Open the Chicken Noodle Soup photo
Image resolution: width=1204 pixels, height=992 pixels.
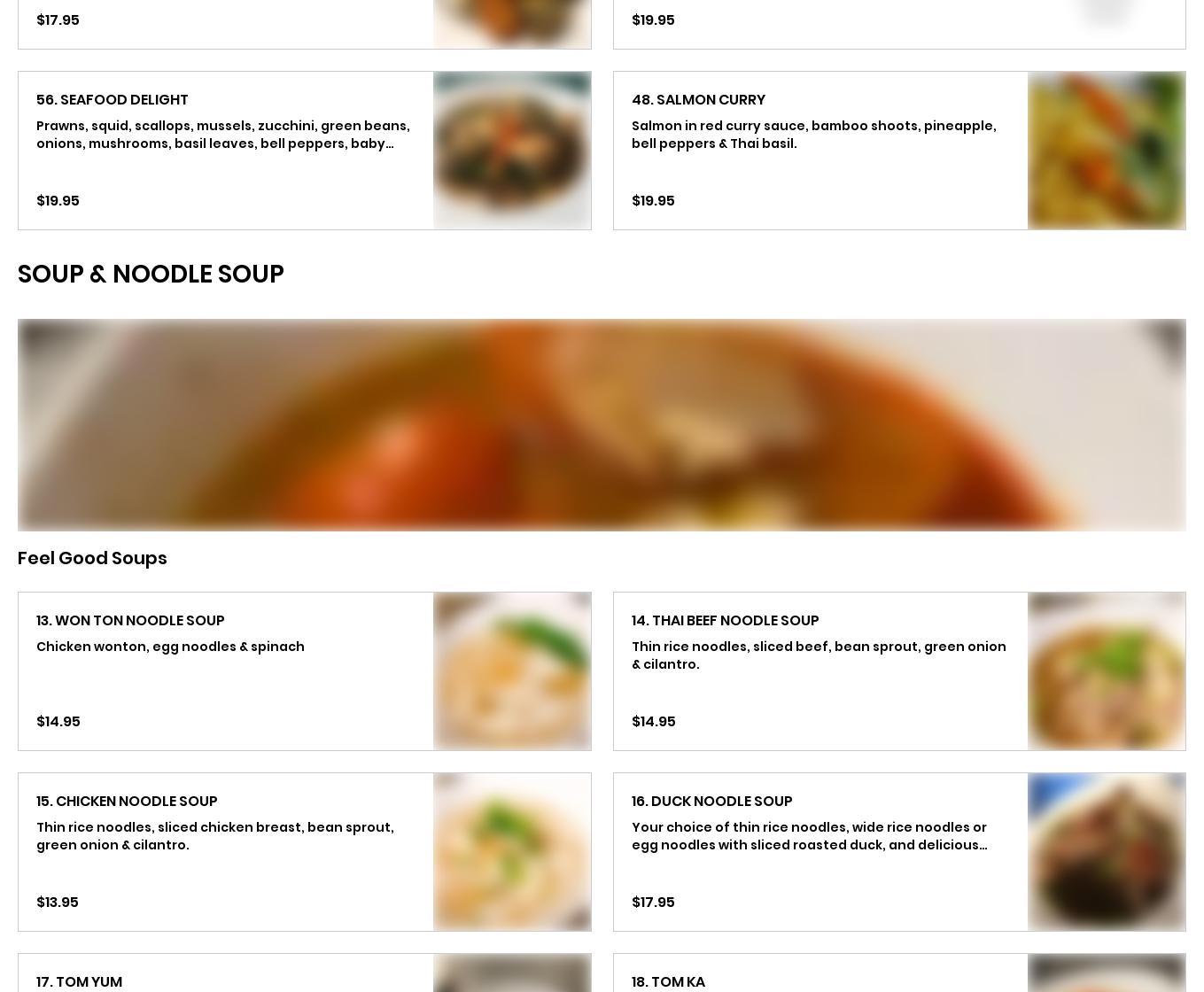click(x=512, y=852)
